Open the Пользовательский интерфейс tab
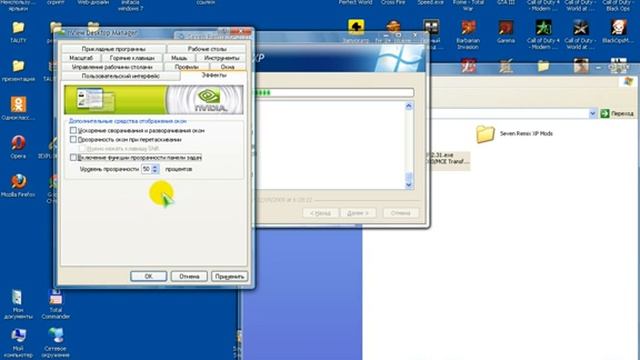This screenshot has width=640, height=360. click(121, 76)
